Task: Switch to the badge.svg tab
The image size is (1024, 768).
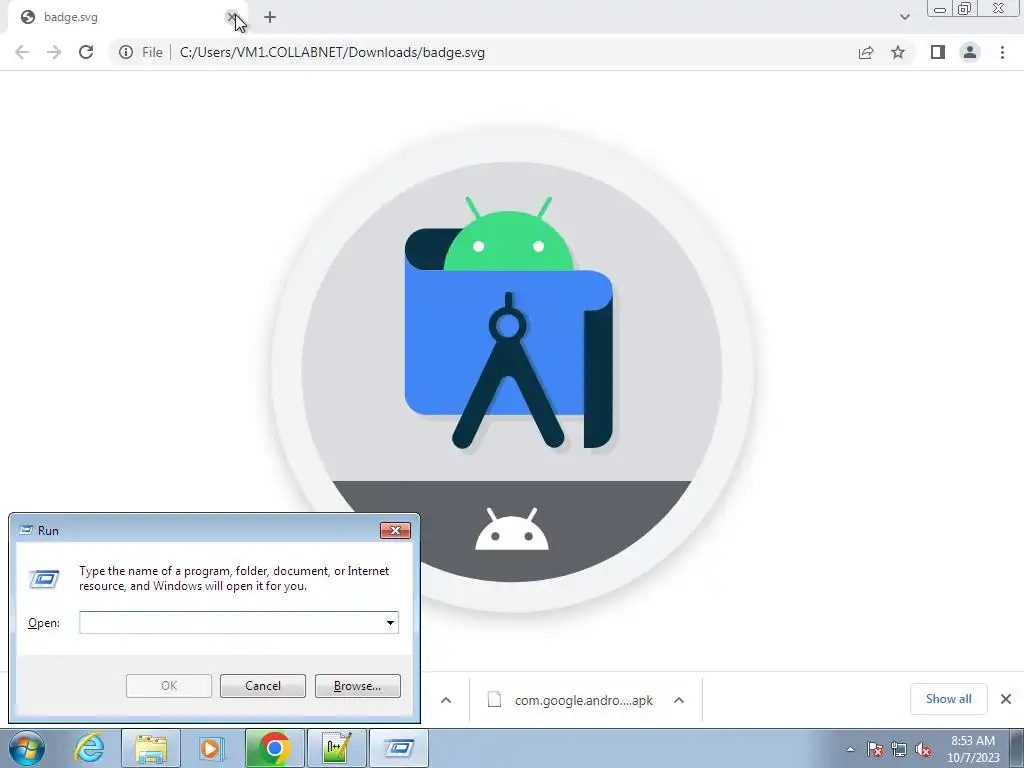Action: tap(124, 17)
